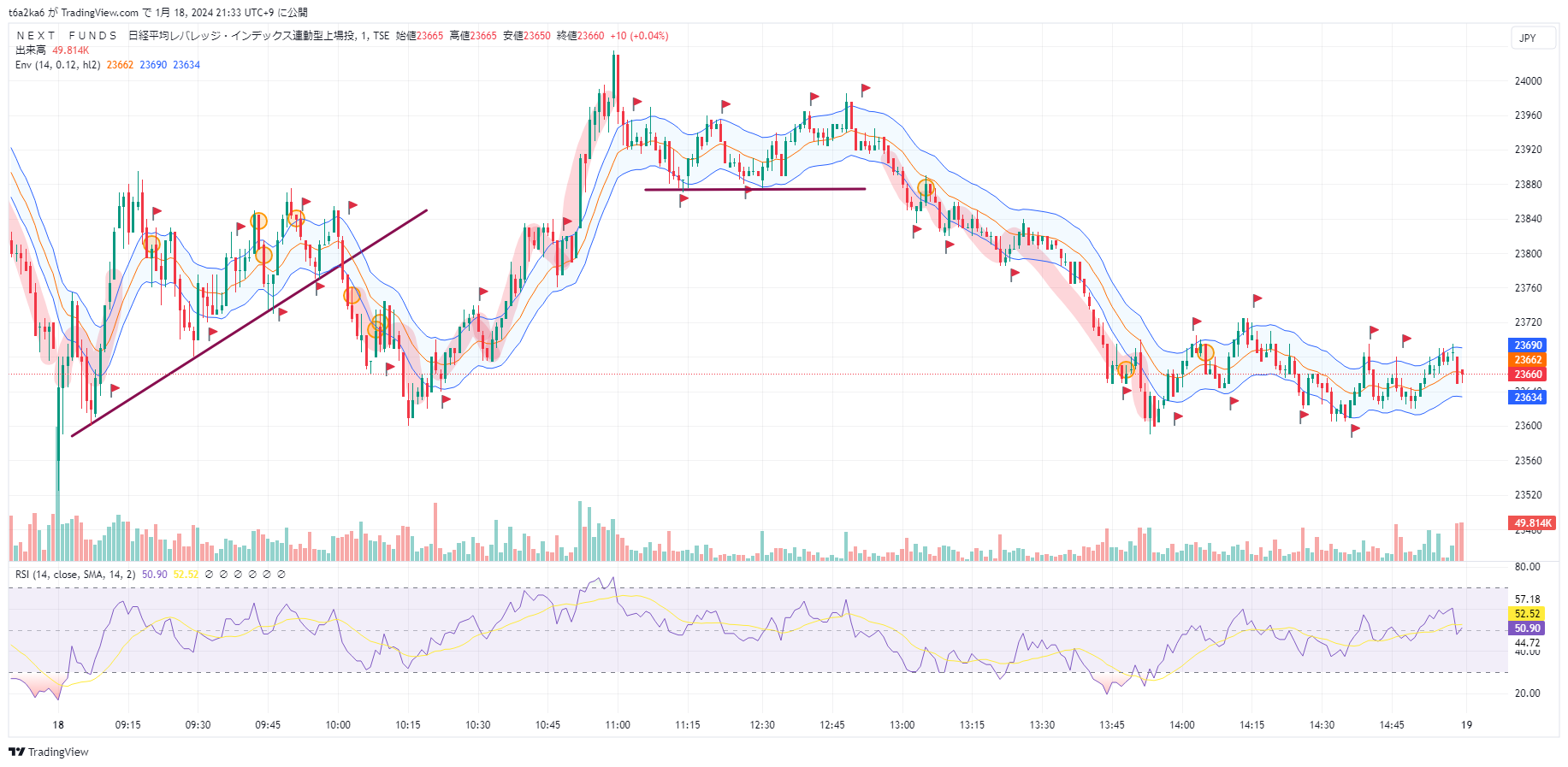The image size is (1568, 767).
Task: Click the 11:00 time axis label
Action: point(617,725)
